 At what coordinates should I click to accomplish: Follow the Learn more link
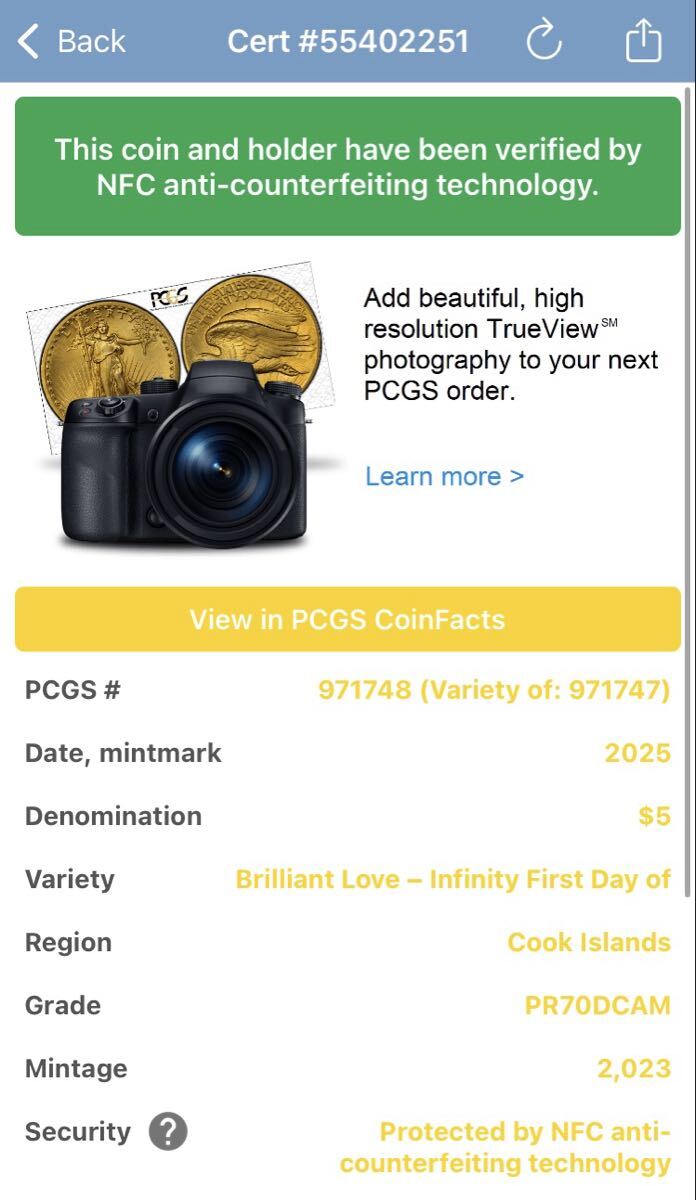(x=444, y=476)
